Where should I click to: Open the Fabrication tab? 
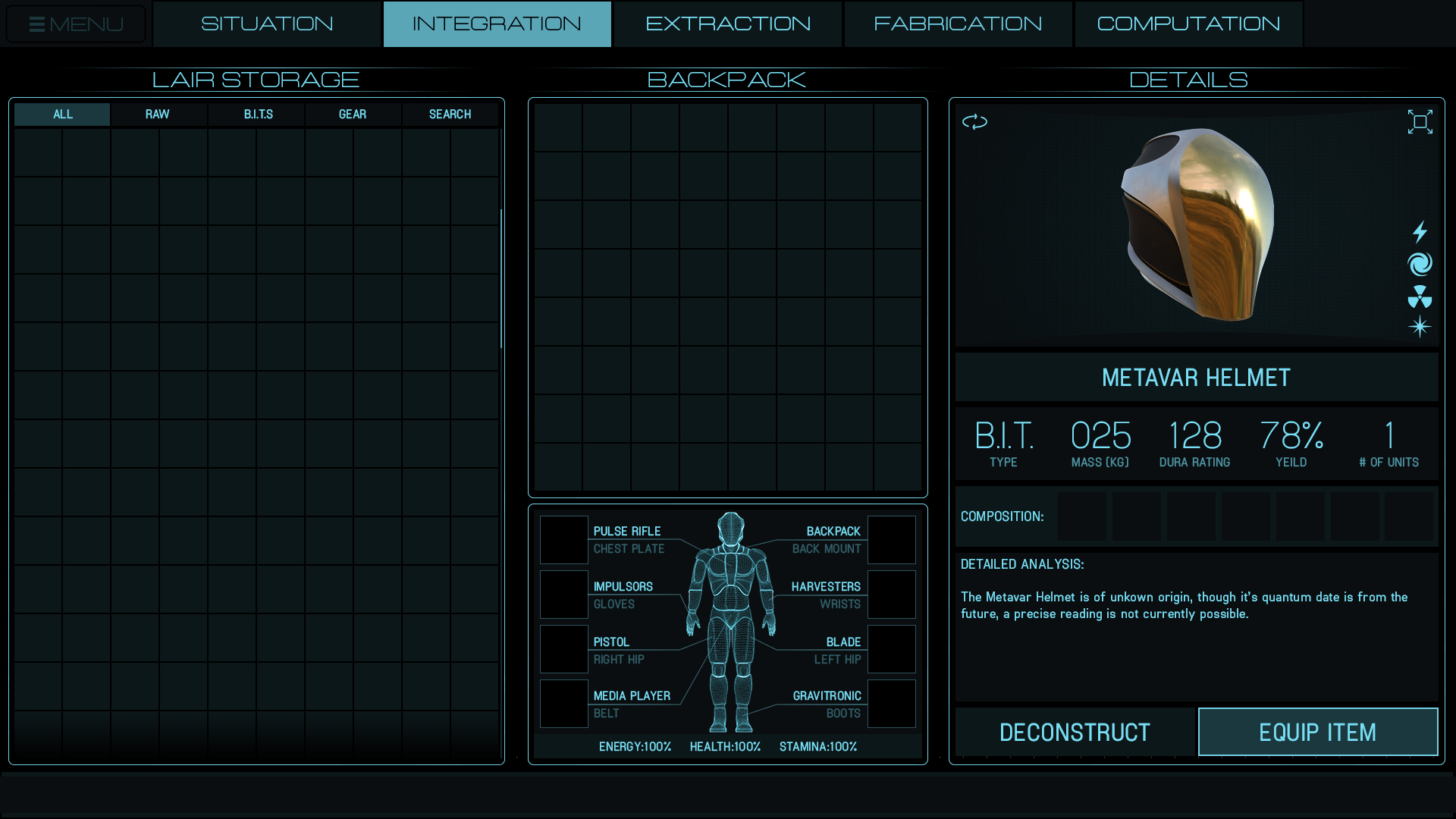pyautogui.click(x=958, y=24)
